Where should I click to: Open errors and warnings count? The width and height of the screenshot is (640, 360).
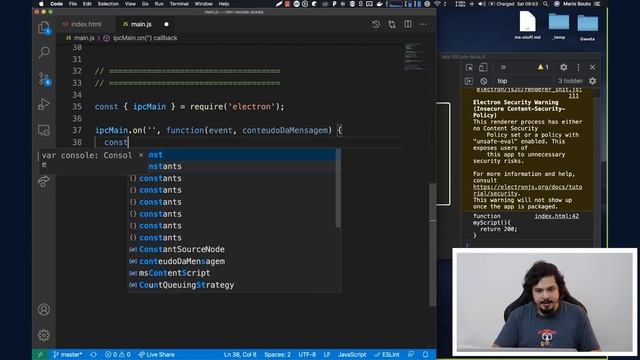[118, 355]
